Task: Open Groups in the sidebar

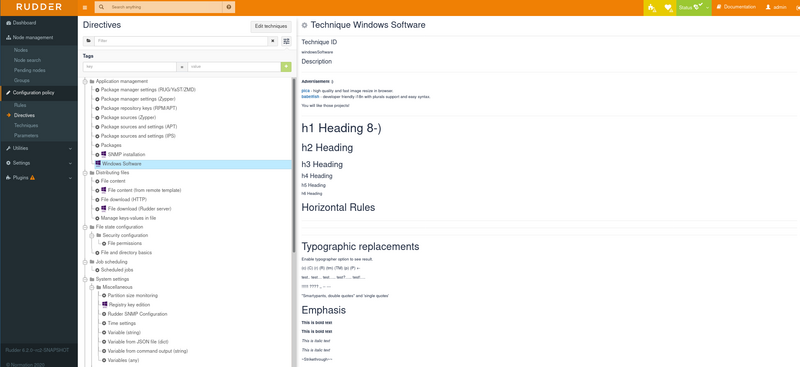Action: 22,80
